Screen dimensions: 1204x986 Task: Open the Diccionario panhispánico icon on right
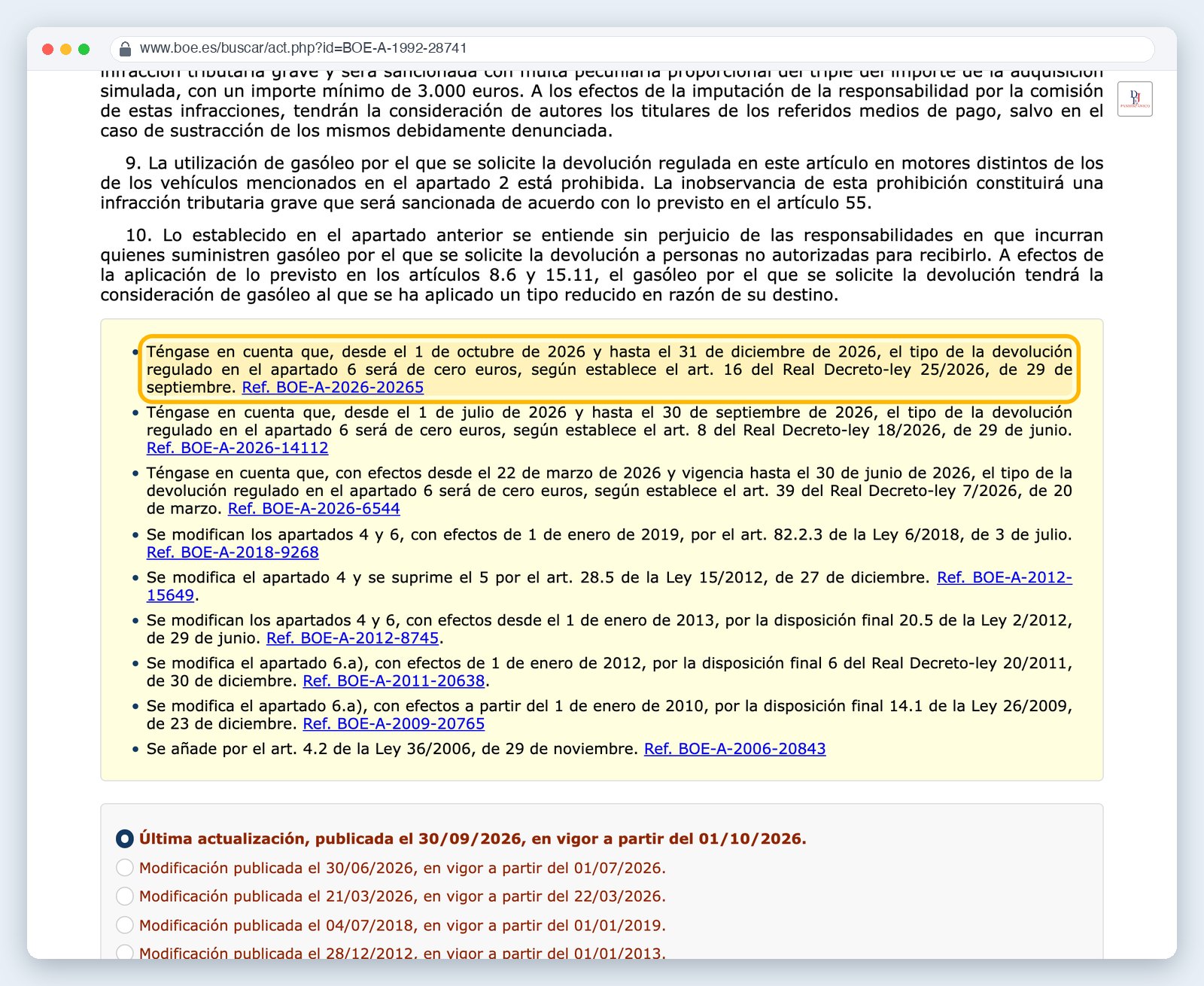click(1135, 99)
